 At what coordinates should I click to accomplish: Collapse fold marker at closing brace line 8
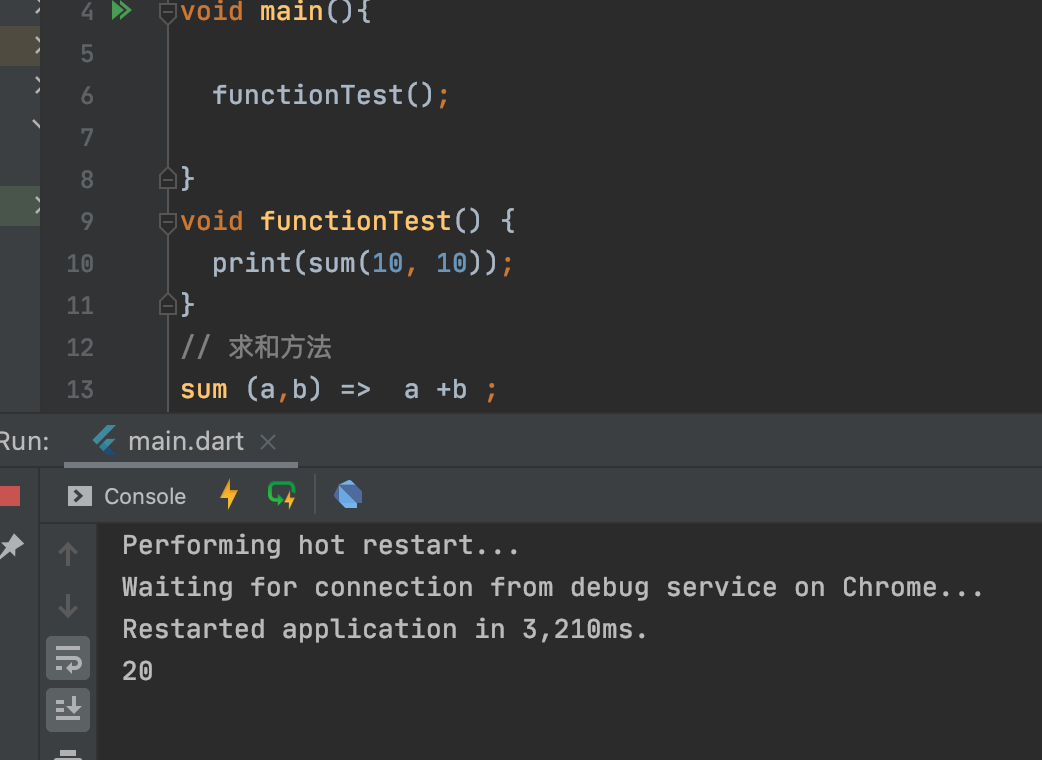(x=167, y=178)
